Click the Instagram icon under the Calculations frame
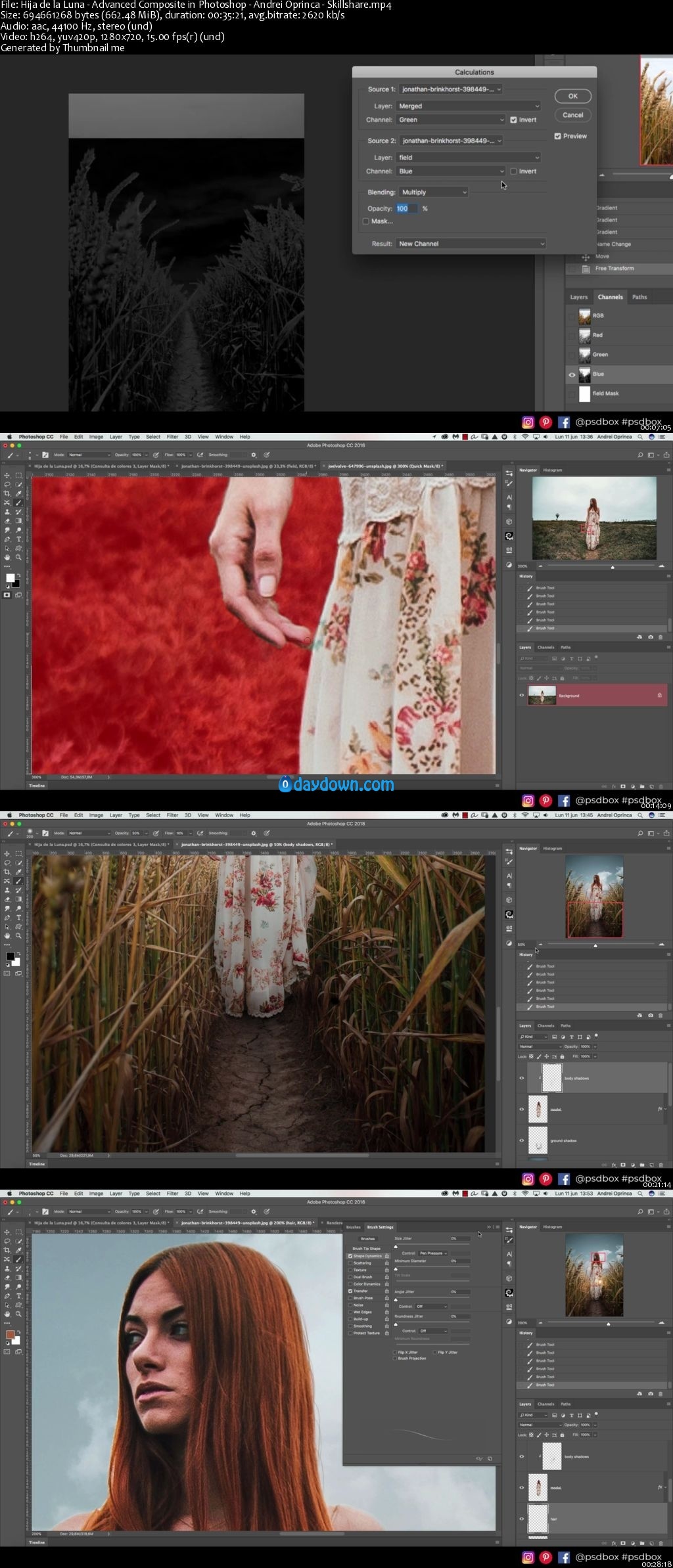 [x=528, y=422]
